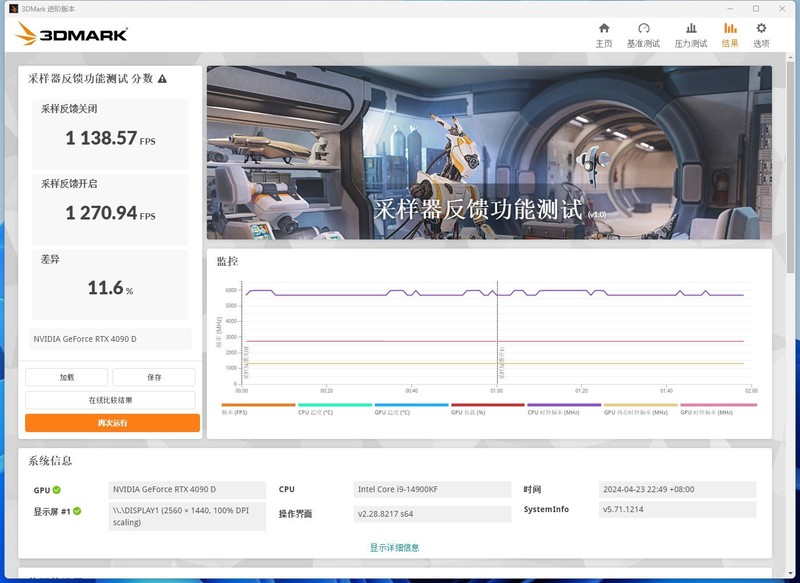Switch to the 压力测试 tab
The width and height of the screenshot is (800, 583).
point(690,43)
